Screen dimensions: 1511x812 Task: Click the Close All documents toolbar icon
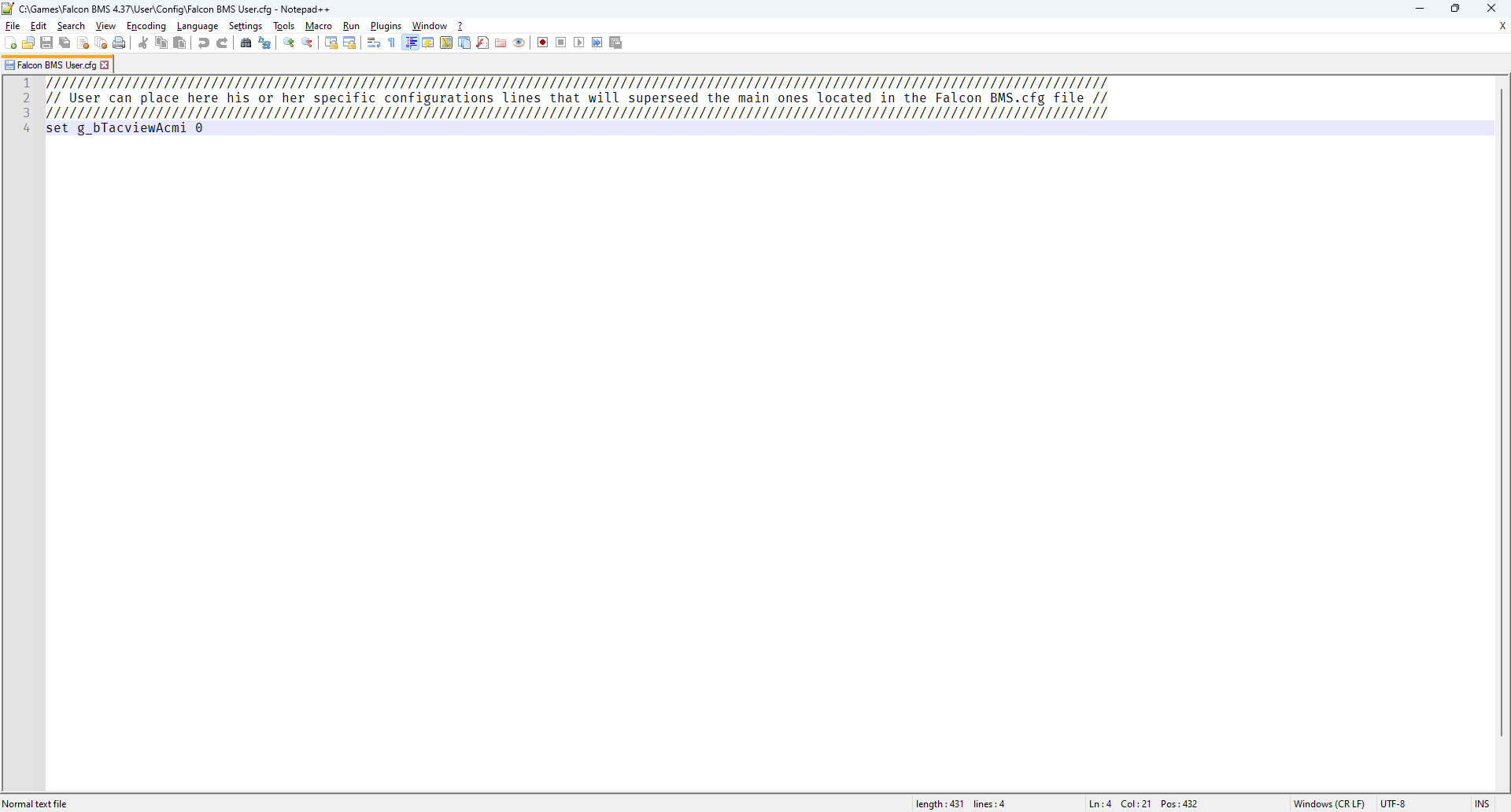coord(101,43)
